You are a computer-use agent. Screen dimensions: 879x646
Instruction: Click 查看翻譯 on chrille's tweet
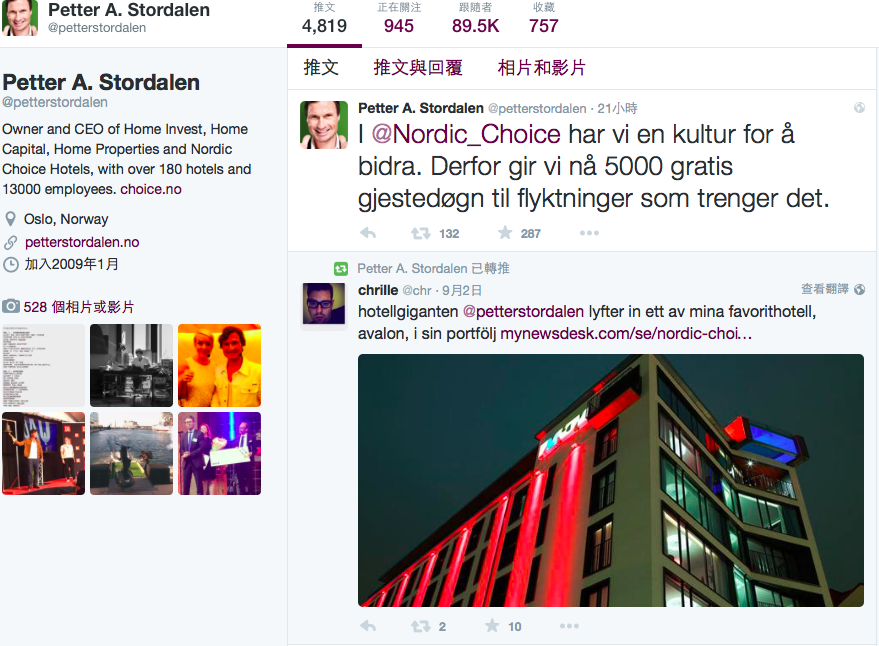[x=825, y=289]
